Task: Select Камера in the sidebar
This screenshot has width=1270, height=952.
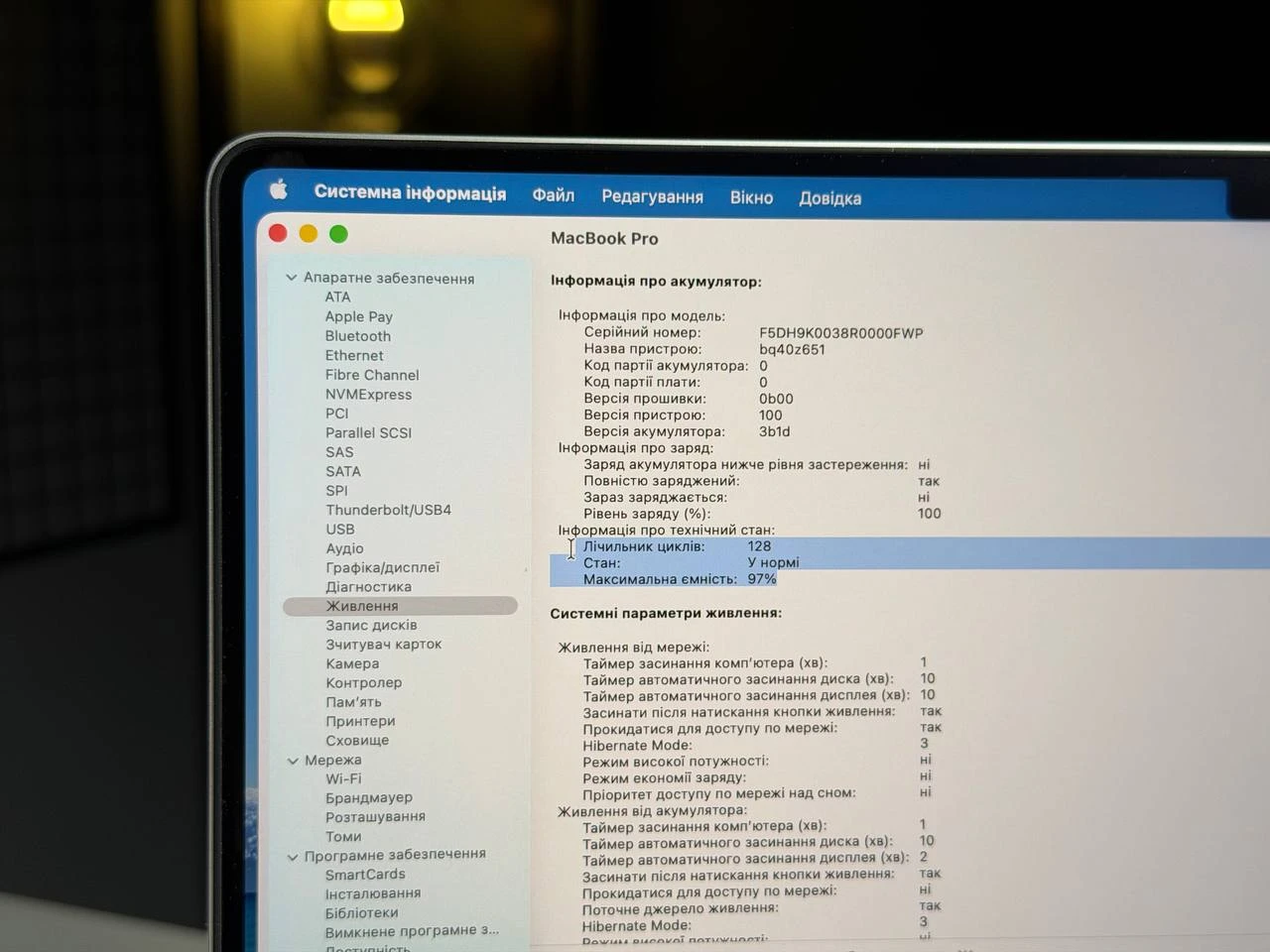Action: coord(352,663)
